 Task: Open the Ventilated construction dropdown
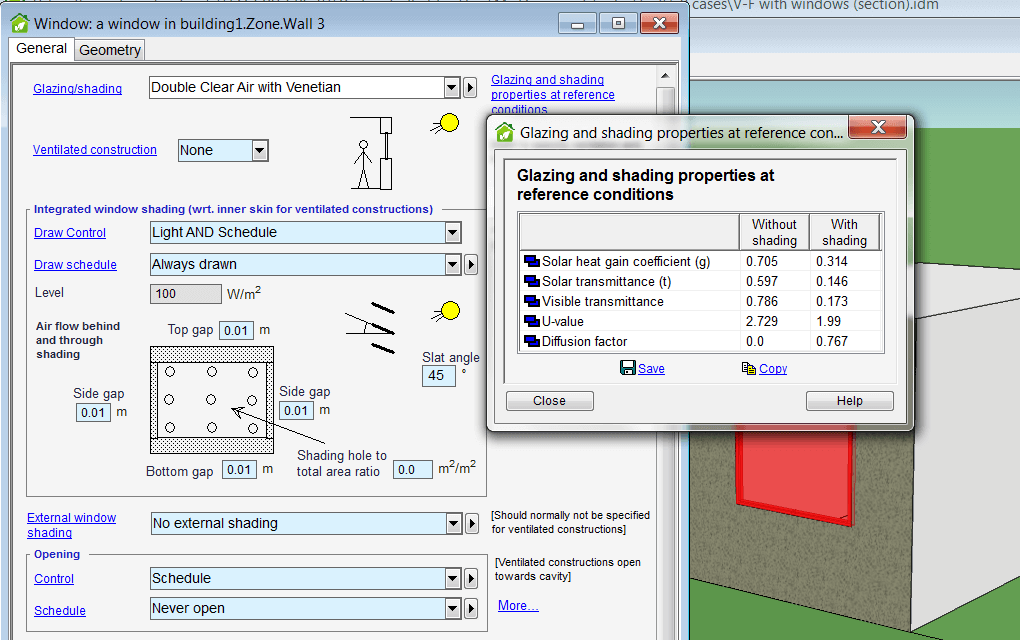coord(260,150)
